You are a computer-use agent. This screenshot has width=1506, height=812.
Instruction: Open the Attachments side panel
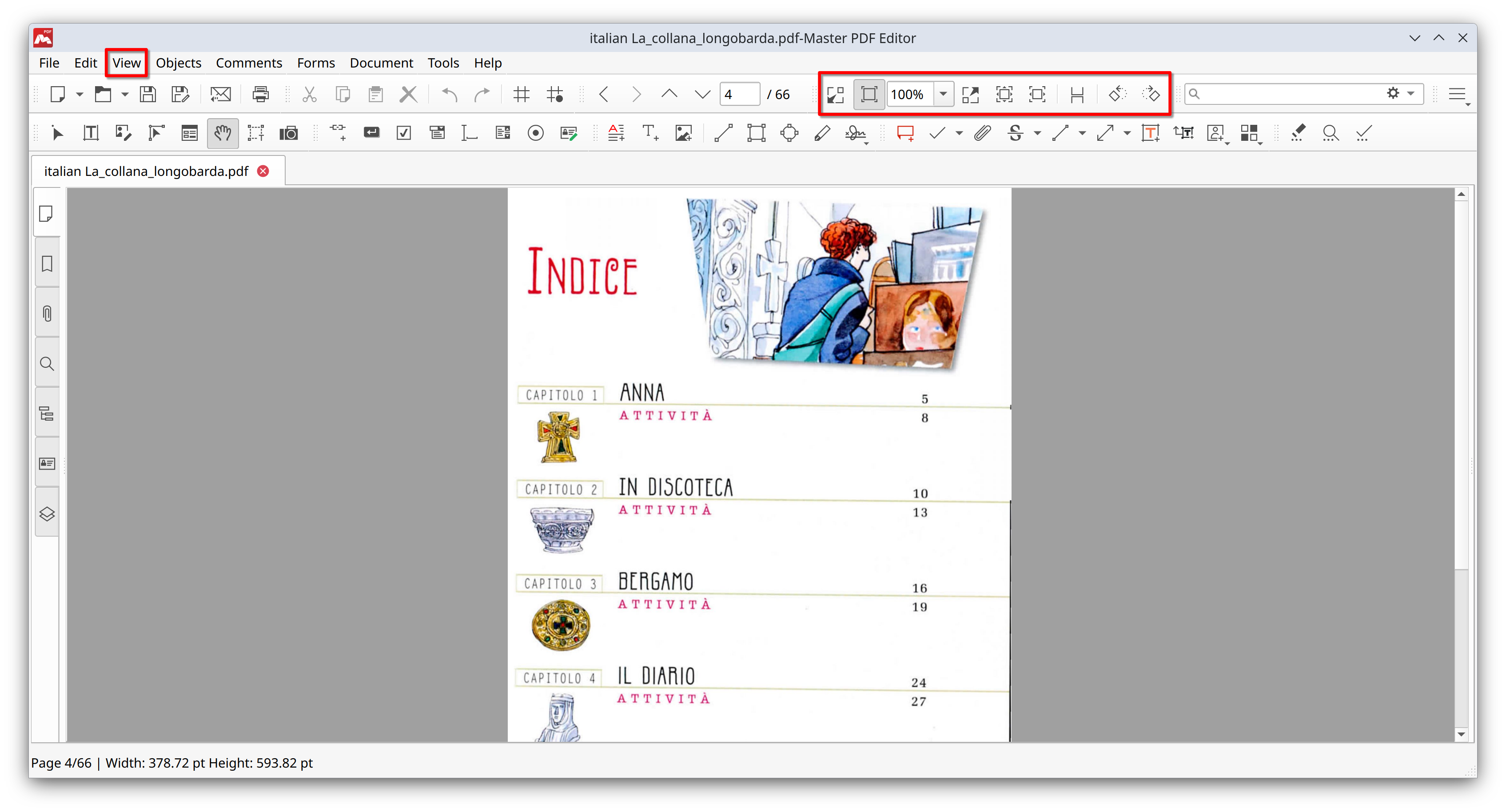tap(47, 314)
